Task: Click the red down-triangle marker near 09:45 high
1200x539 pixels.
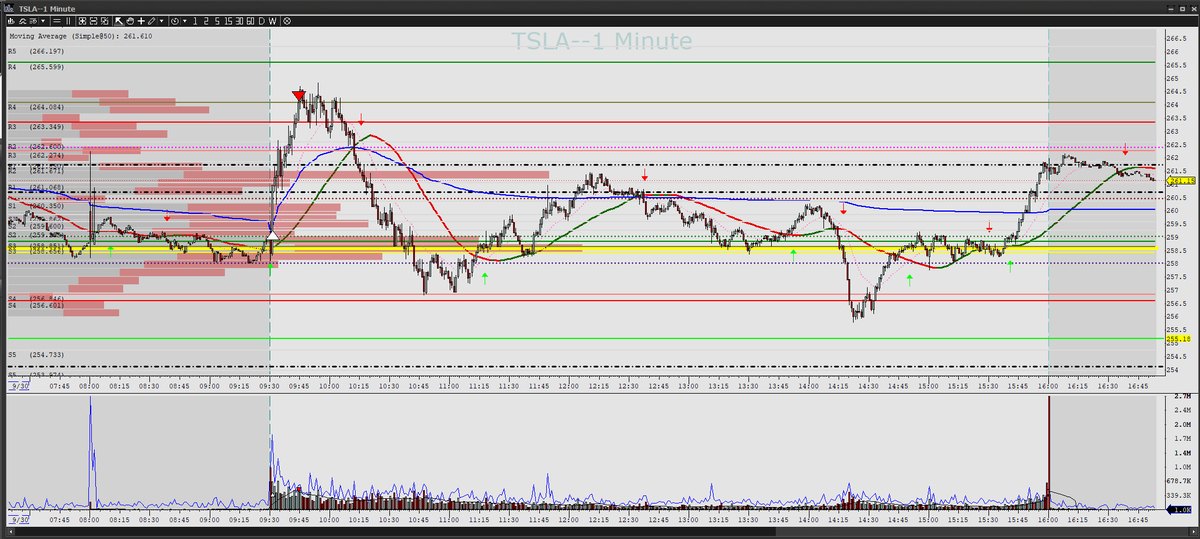Action: (x=299, y=96)
